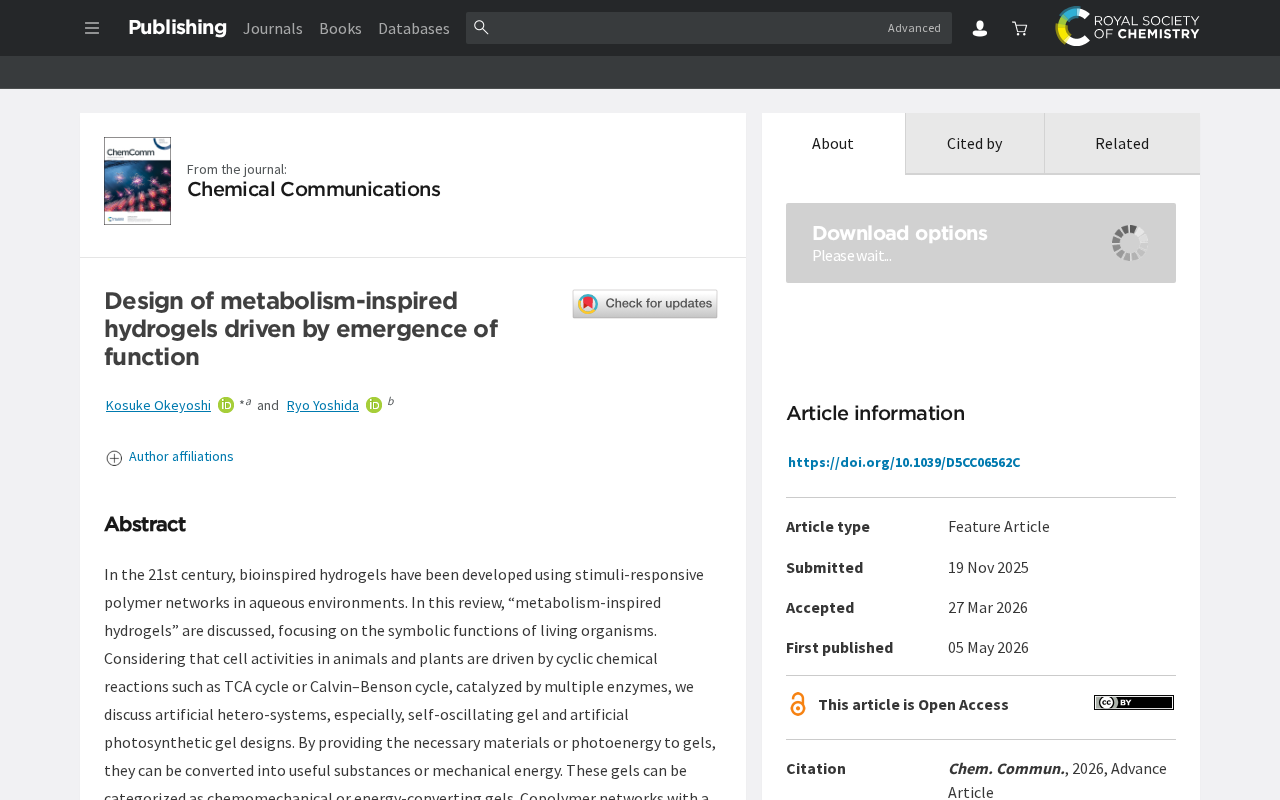The width and height of the screenshot is (1280, 800).
Task: Open Advanced search
Action: tap(914, 28)
